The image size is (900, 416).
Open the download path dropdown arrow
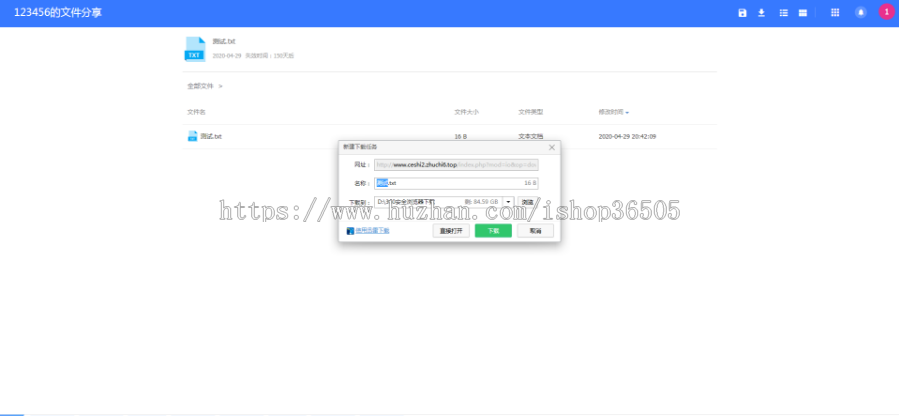[x=508, y=202]
